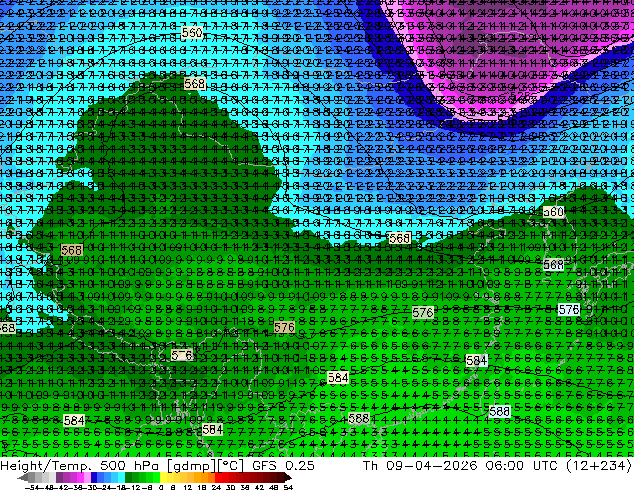
Task: Click the 560 contour label near the map top
Action: tap(192, 32)
